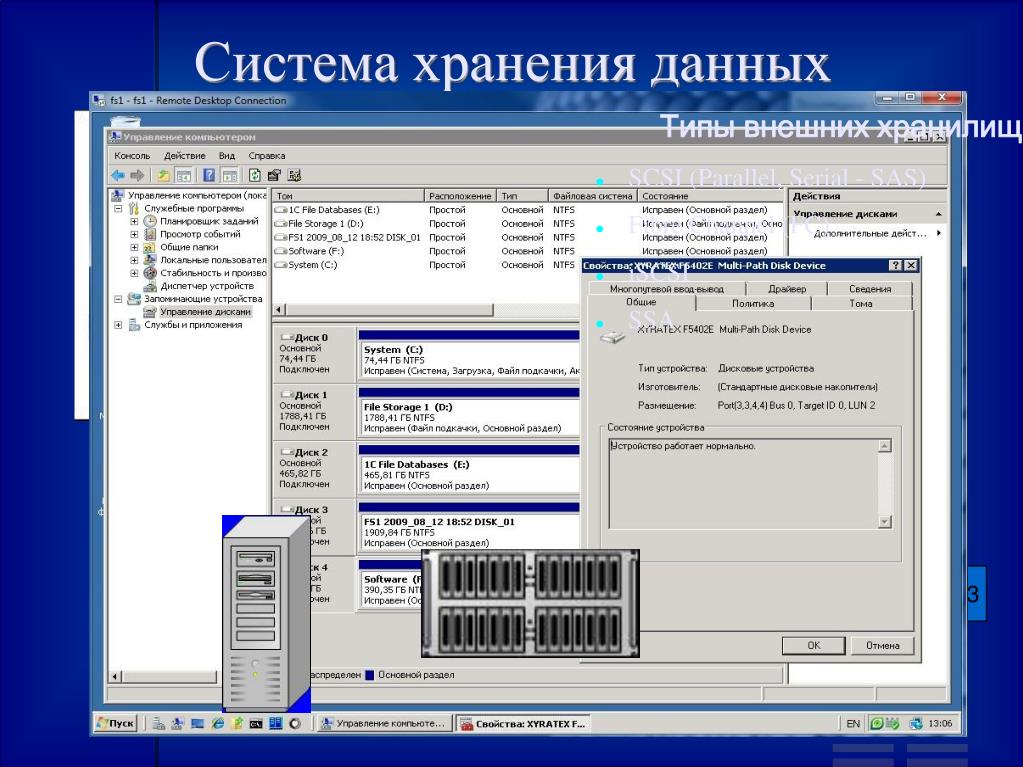
Task: Switch to the Политика tab
Action: [753, 303]
